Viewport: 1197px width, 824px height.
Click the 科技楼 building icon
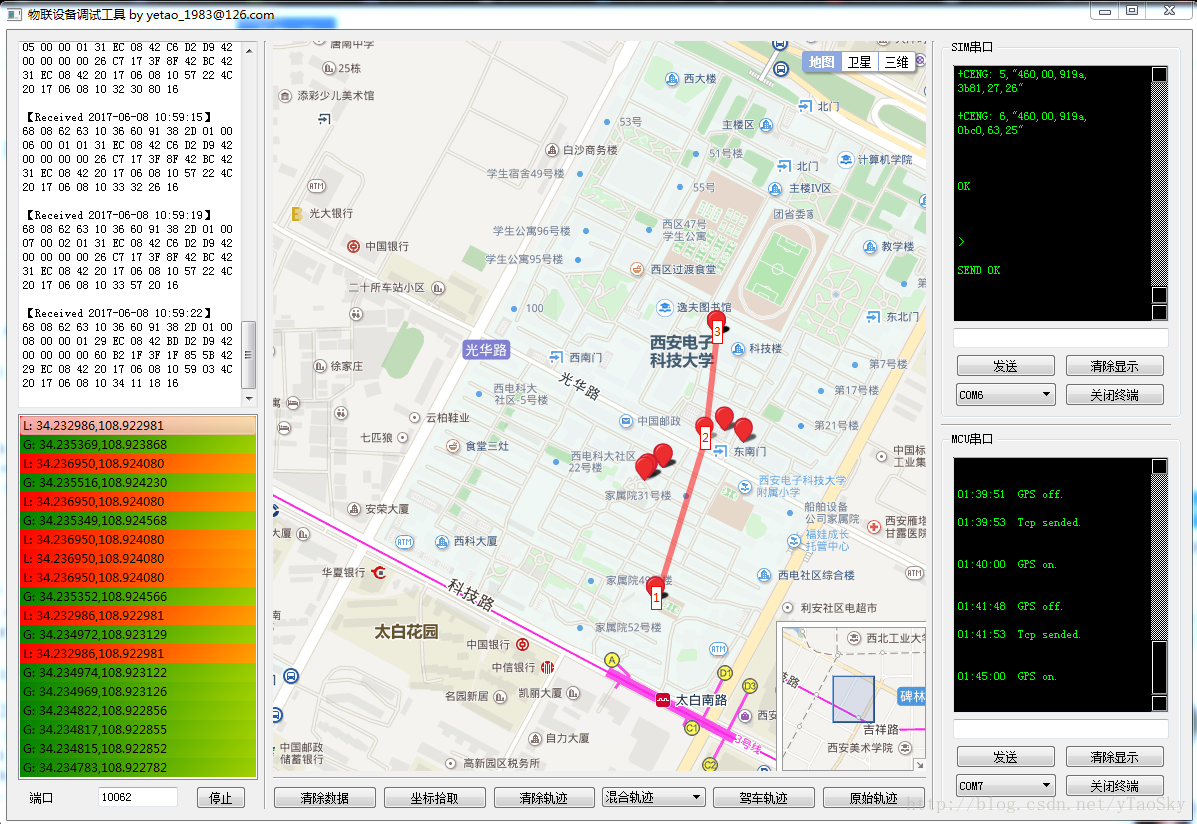click(737, 349)
